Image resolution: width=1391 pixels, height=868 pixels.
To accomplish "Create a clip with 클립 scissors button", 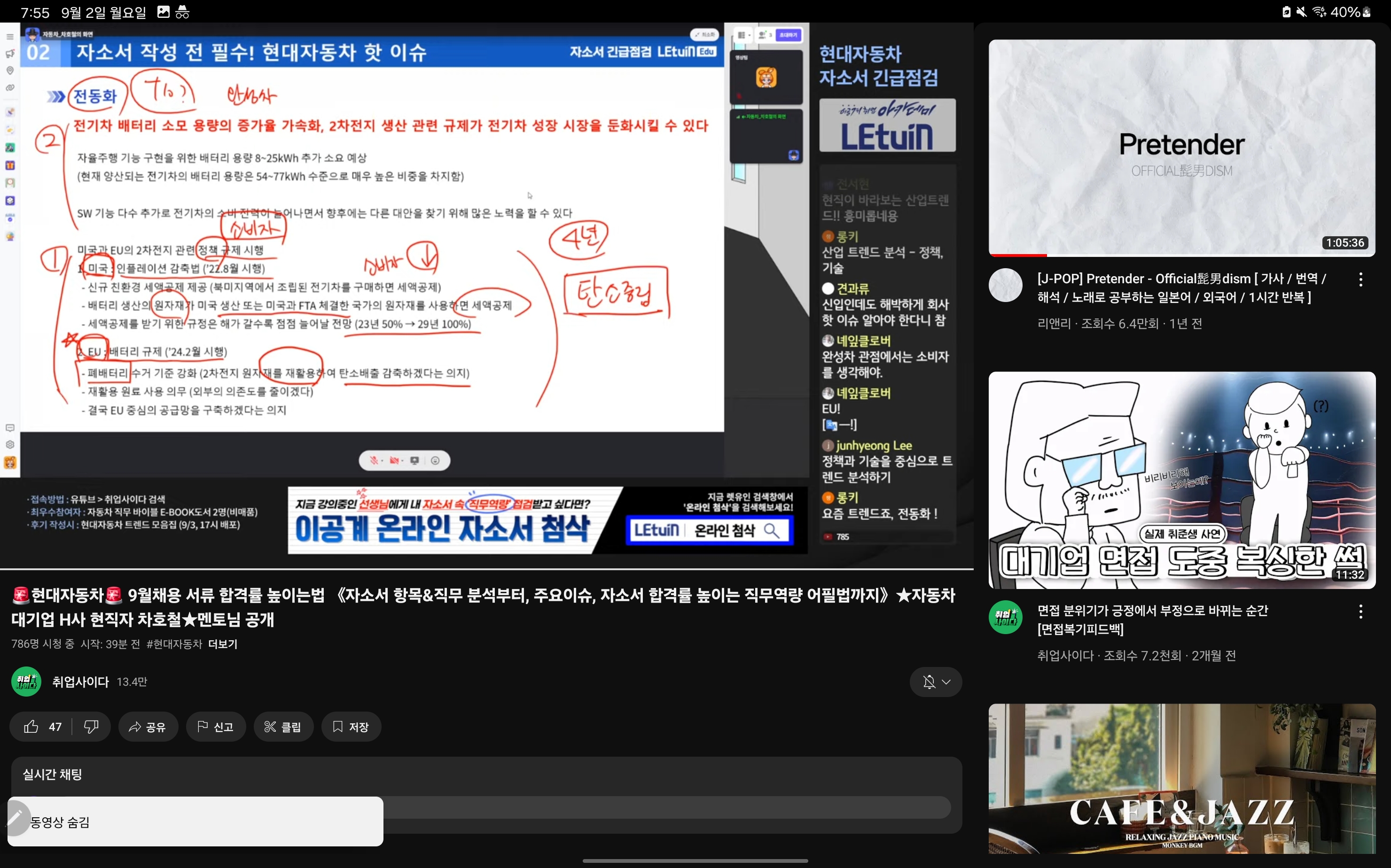I will pyautogui.click(x=283, y=727).
